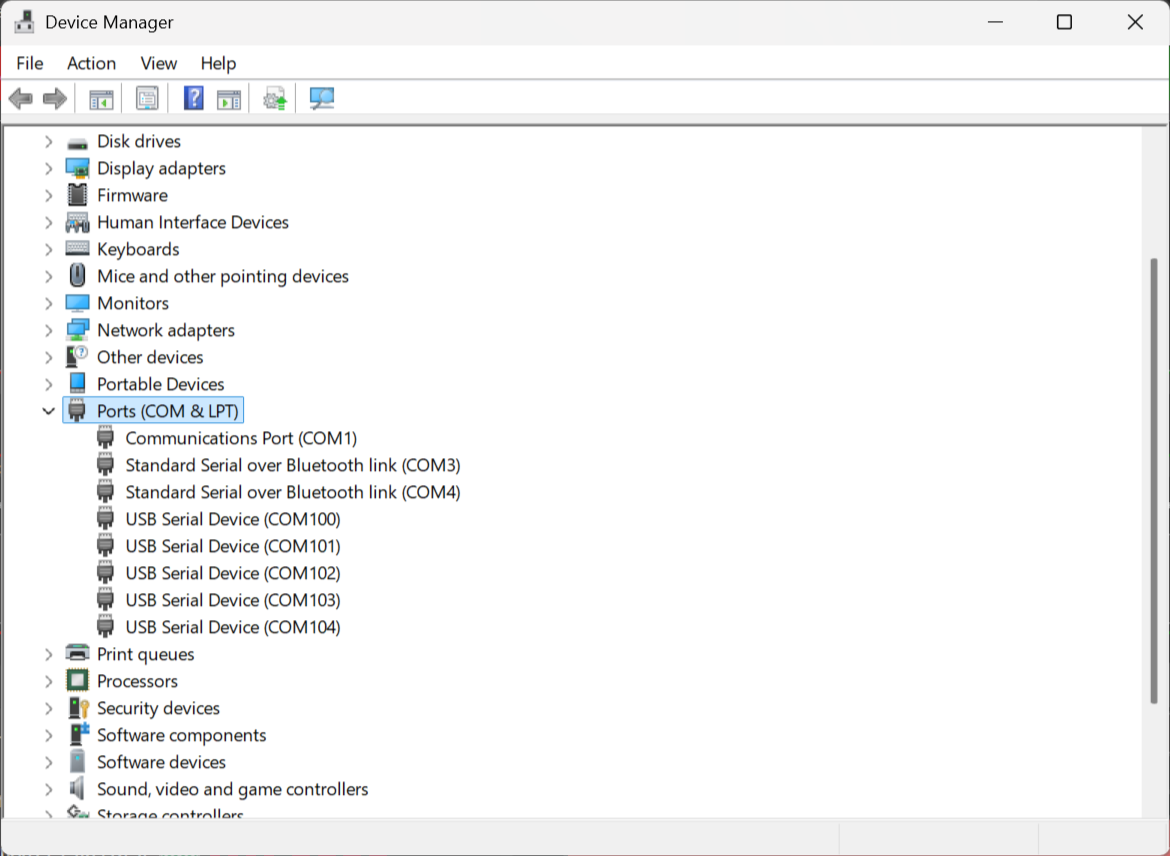Viewport: 1170px width, 856px height.
Task: Maximize the Device Manager window
Action: [1065, 22]
